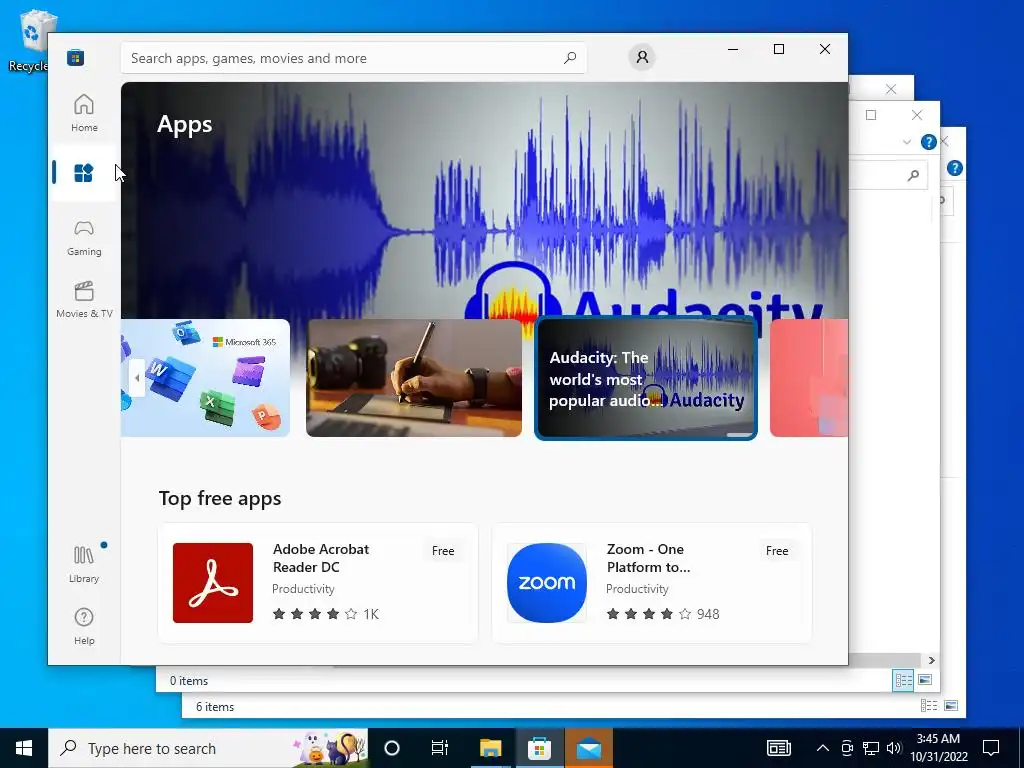The height and width of the screenshot is (768, 1024).
Task: Open Task View on taskbar
Action: tap(440, 748)
